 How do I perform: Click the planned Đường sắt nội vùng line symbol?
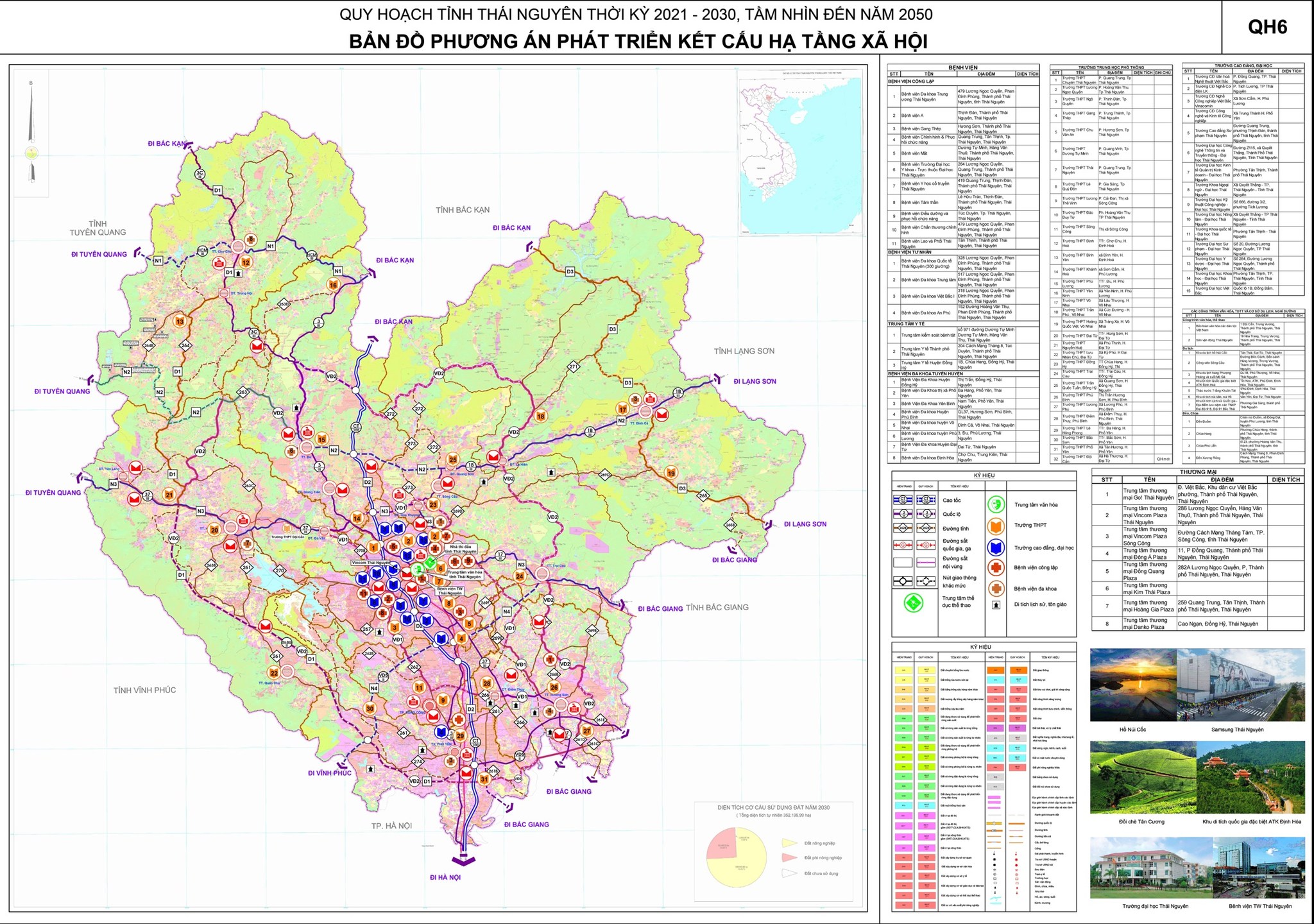926,562
